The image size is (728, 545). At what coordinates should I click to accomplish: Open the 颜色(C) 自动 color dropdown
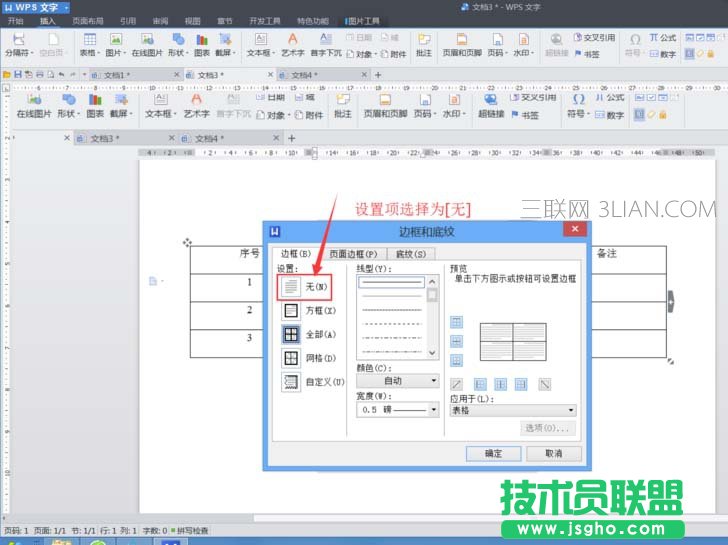(x=397, y=381)
